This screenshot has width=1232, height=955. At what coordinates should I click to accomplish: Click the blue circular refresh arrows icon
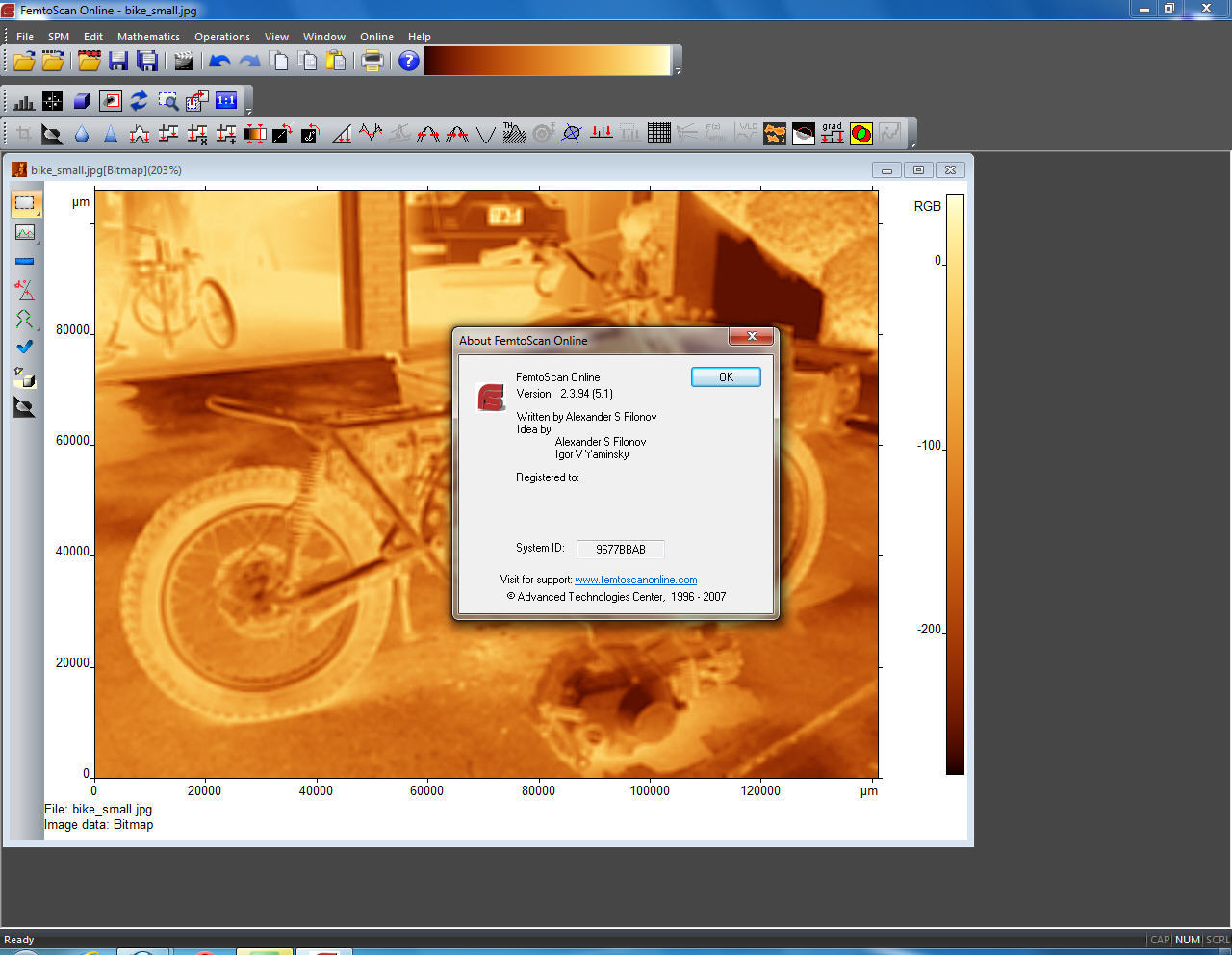(x=140, y=101)
